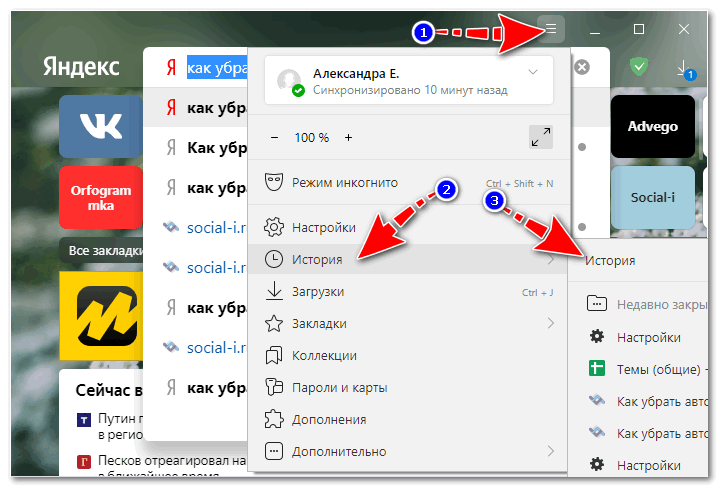Open the browser hamburger menu
This screenshot has height=488, width=719.
click(551, 29)
